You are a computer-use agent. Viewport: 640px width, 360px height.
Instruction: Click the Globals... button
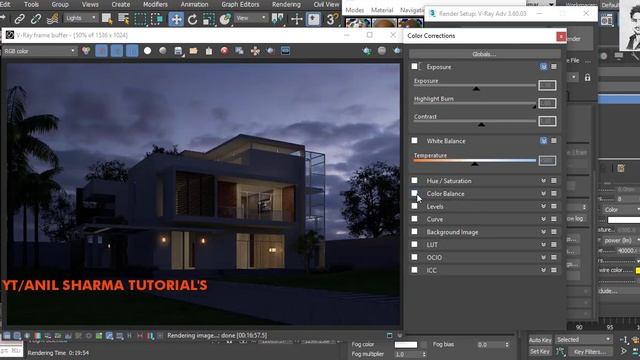tap(484, 54)
